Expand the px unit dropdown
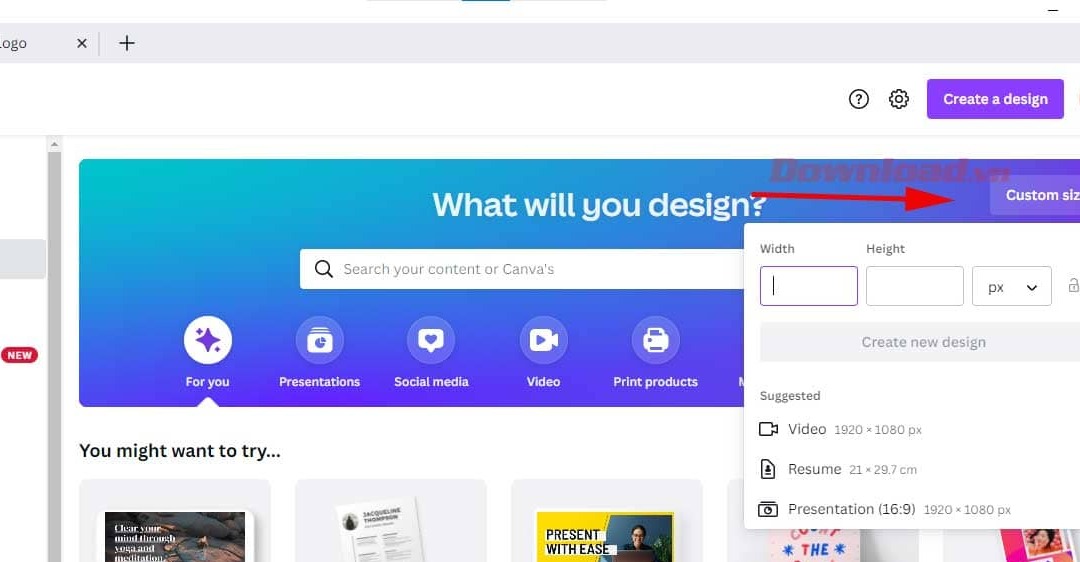 (x=1011, y=286)
